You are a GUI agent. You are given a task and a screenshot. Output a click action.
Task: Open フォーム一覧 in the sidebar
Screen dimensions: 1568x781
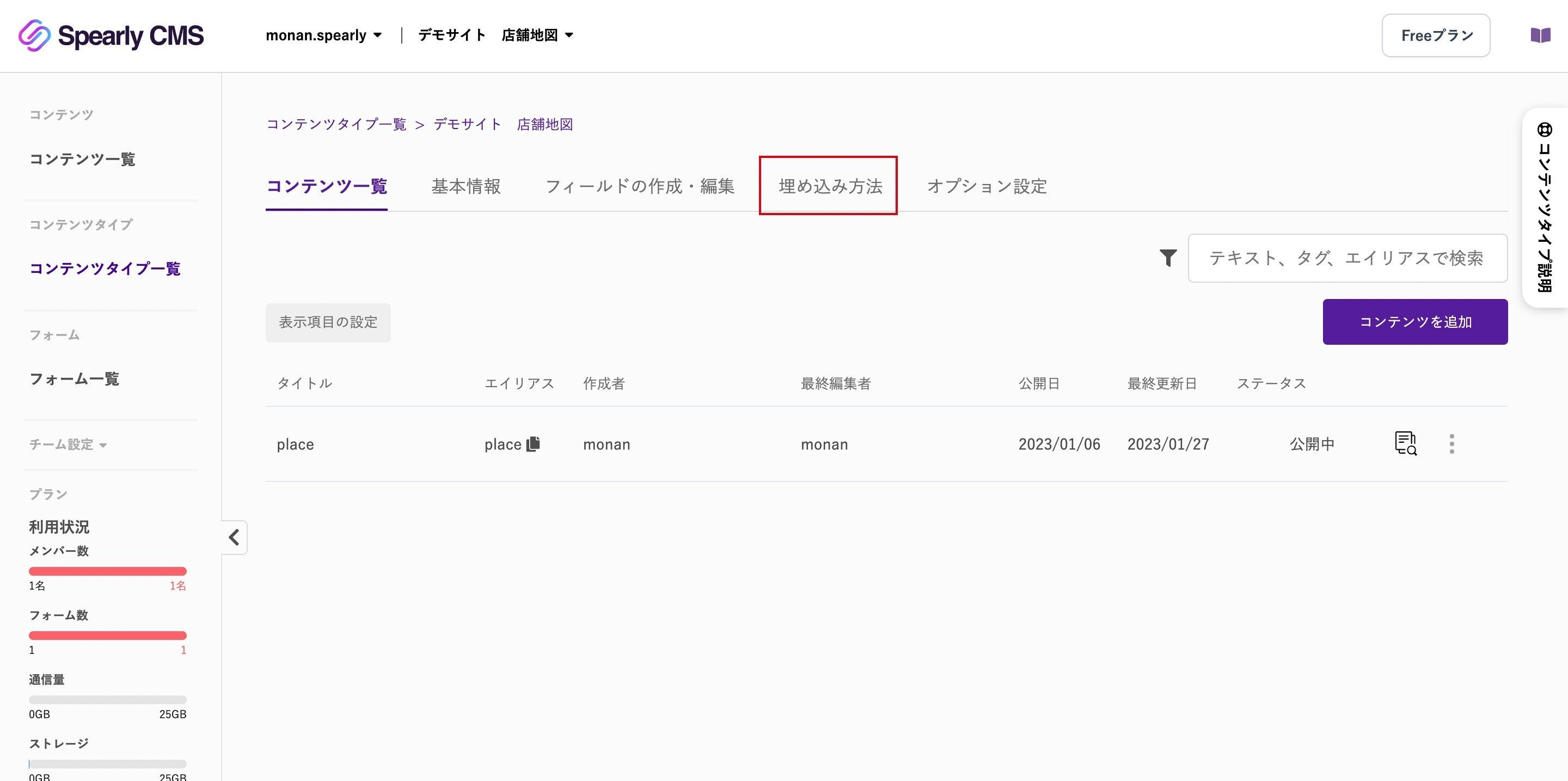point(74,379)
